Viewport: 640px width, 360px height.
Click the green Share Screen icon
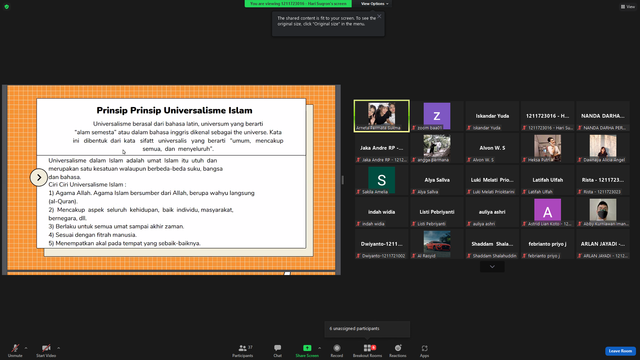coord(307,348)
